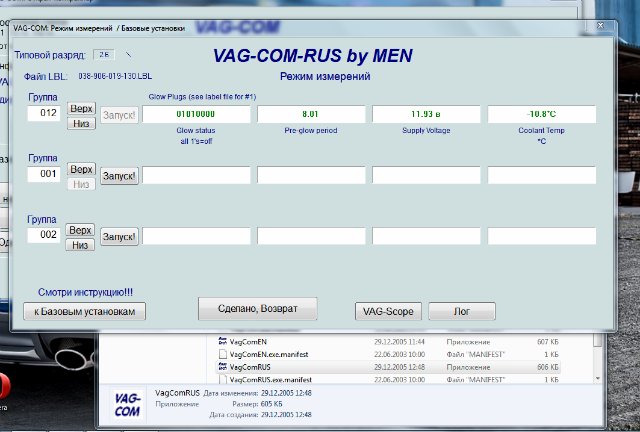
Task: Select VagComEN file icon in Explorer
Action: pos(222,341)
